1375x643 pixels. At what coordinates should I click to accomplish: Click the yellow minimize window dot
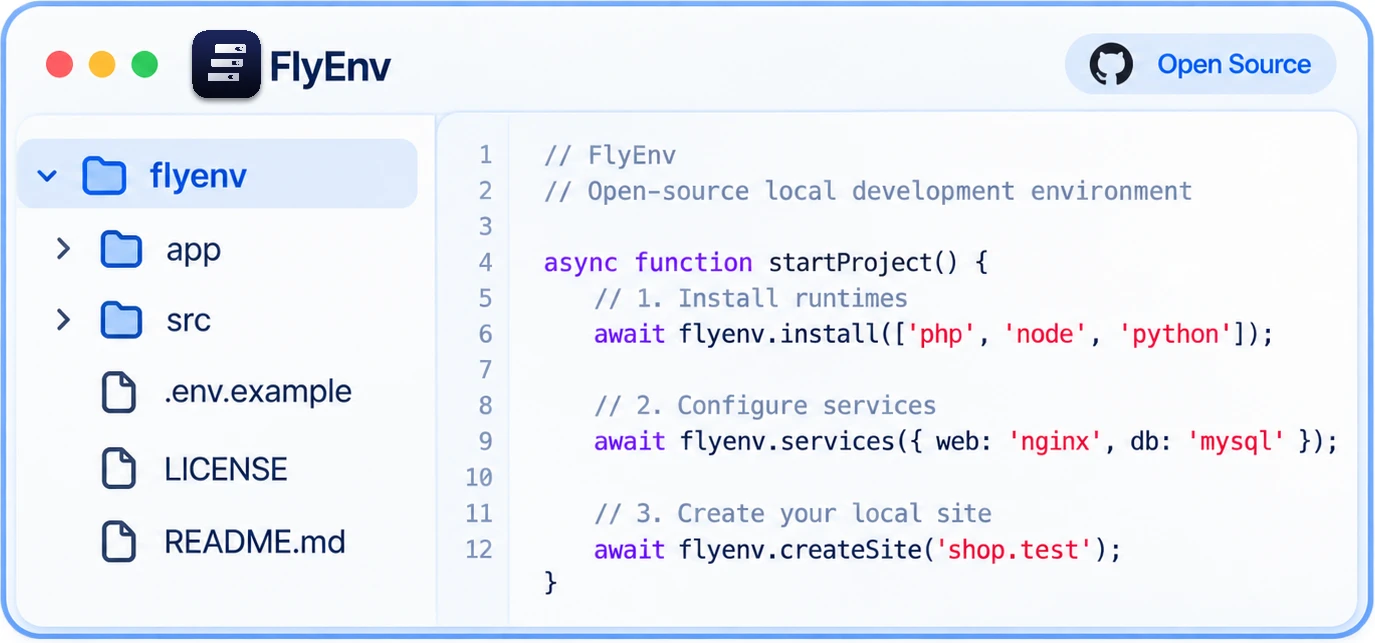pos(102,65)
